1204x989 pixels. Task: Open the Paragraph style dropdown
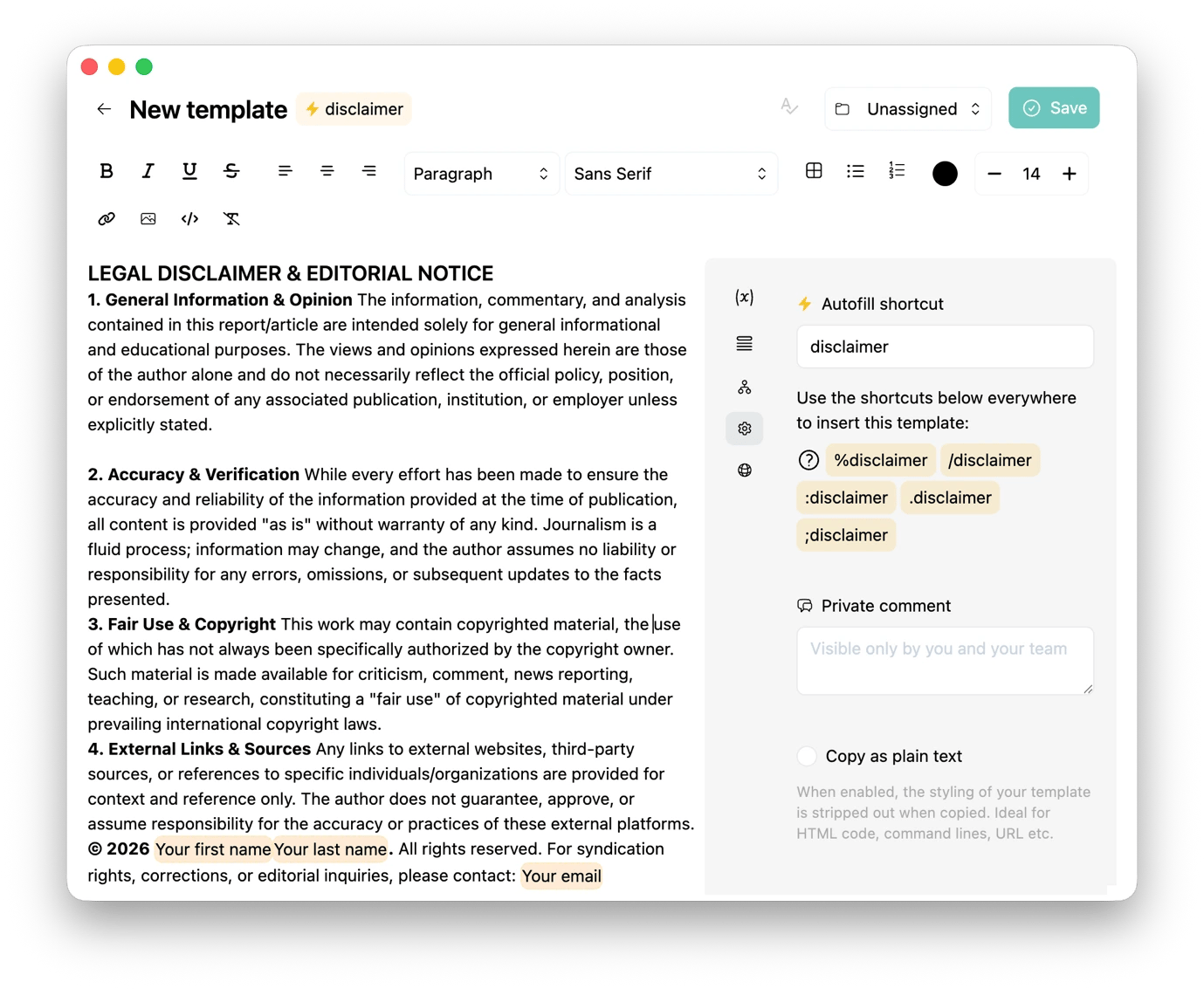click(481, 174)
